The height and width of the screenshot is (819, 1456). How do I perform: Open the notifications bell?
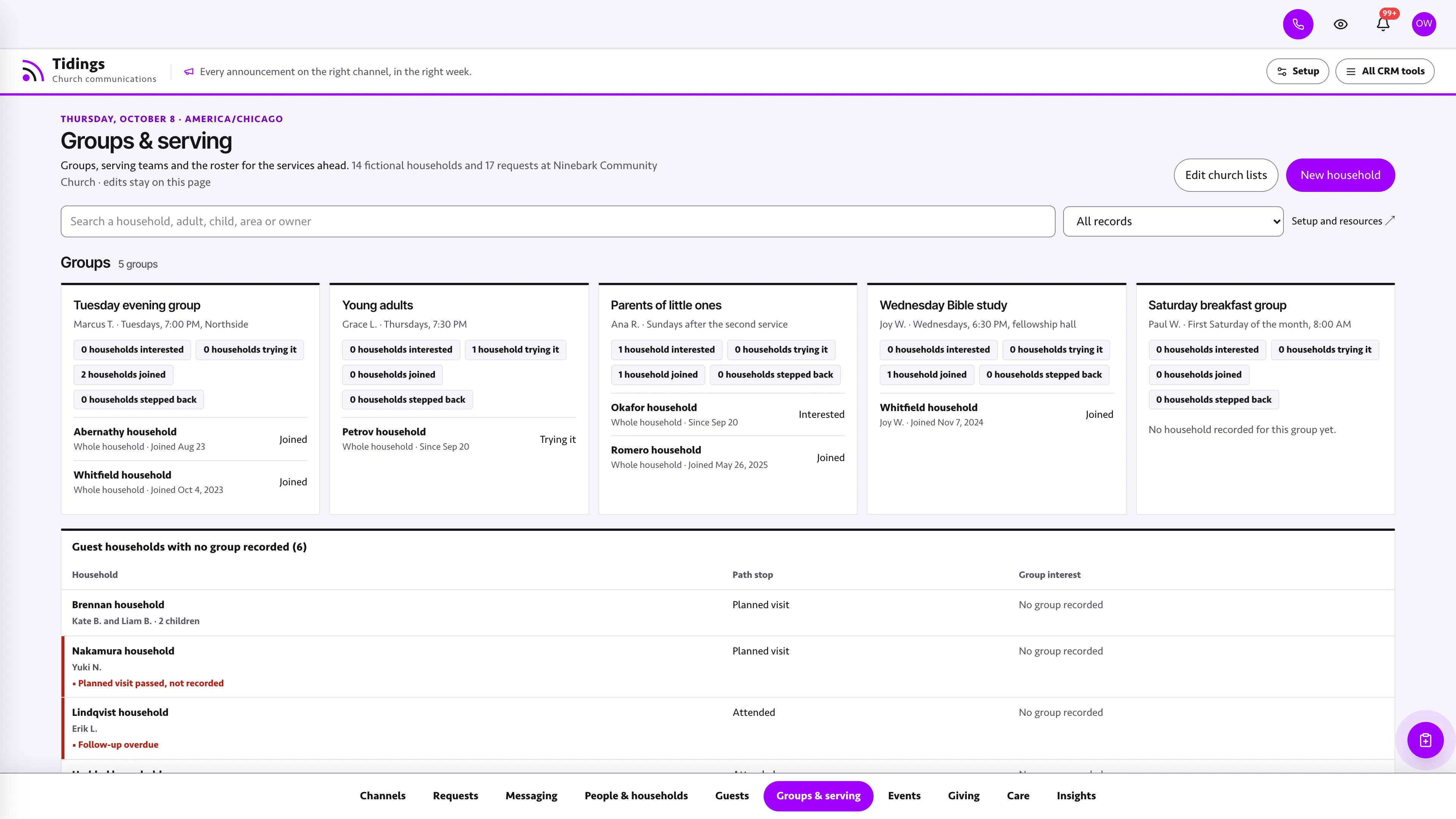coord(1382,24)
